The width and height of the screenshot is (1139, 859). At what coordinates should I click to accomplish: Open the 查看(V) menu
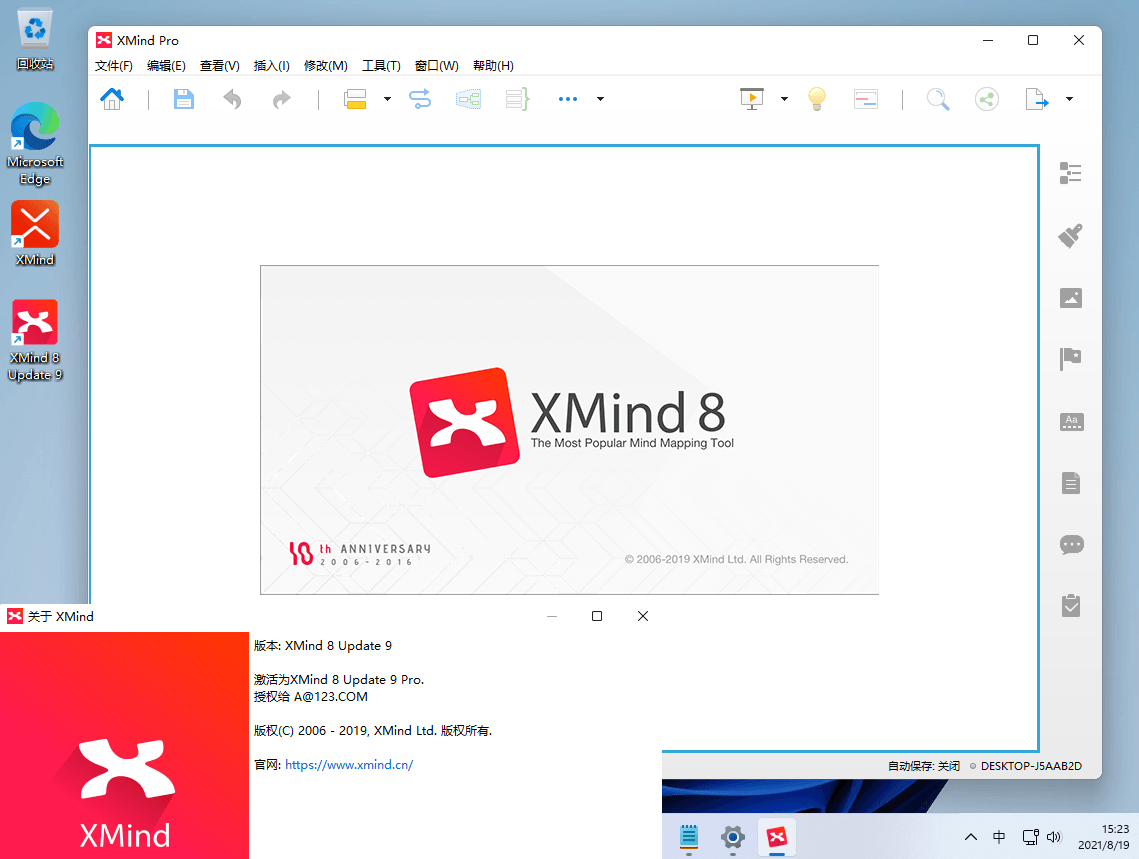pyautogui.click(x=219, y=65)
